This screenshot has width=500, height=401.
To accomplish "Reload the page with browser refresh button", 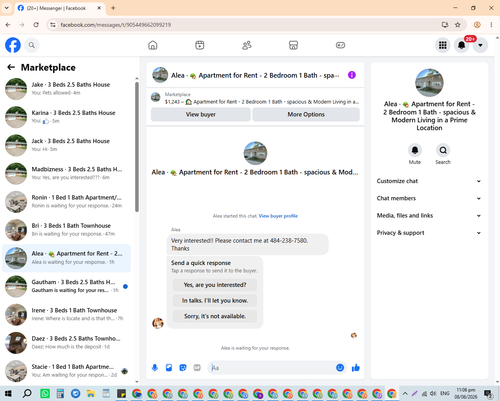I will pyautogui.click(x=36, y=25).
